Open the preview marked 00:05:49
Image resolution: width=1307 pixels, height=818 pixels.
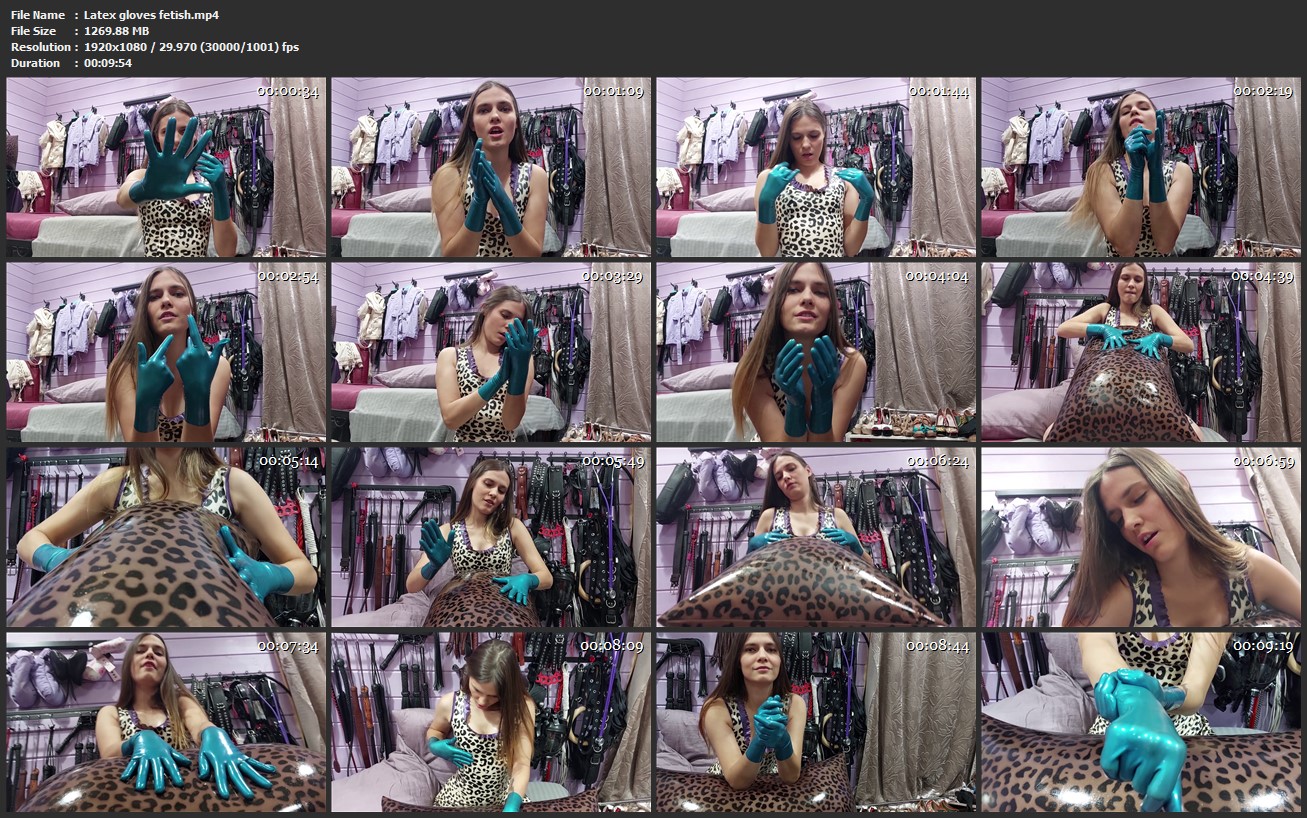pos(491,537)
